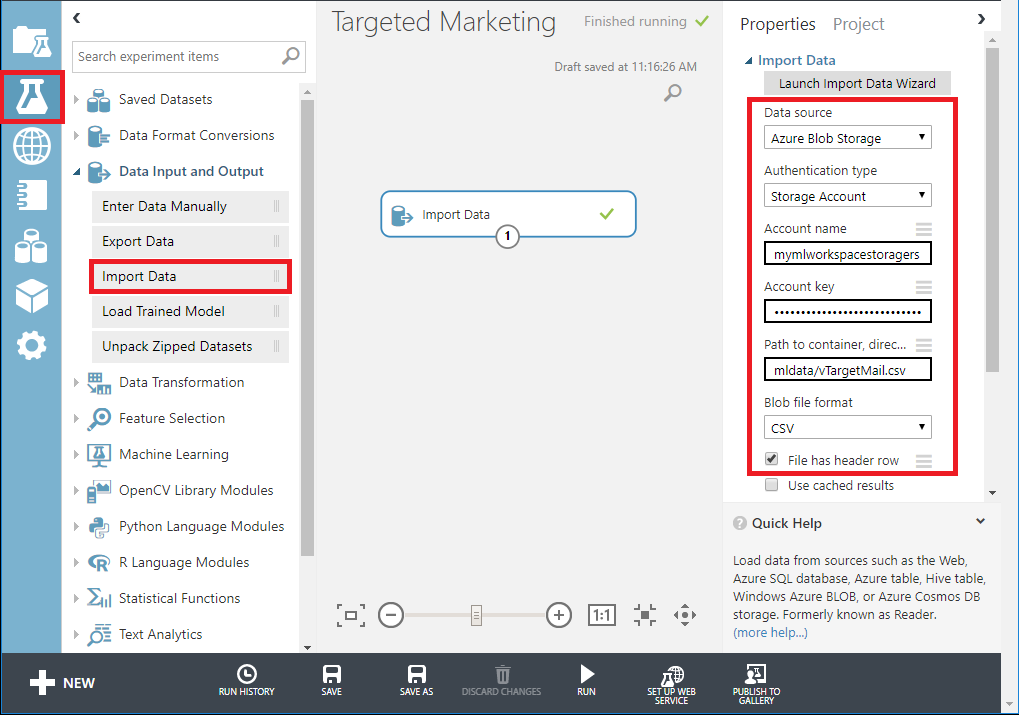This screenshot has width=1019, height=715.
Task: Open Settings via the gear sidebar icon
Action: click(32, 346)
